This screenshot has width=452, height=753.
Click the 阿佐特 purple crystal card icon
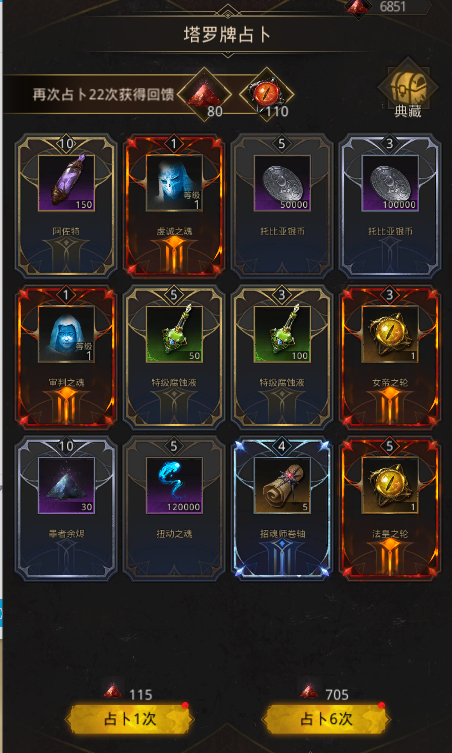[x=66, y=183]
